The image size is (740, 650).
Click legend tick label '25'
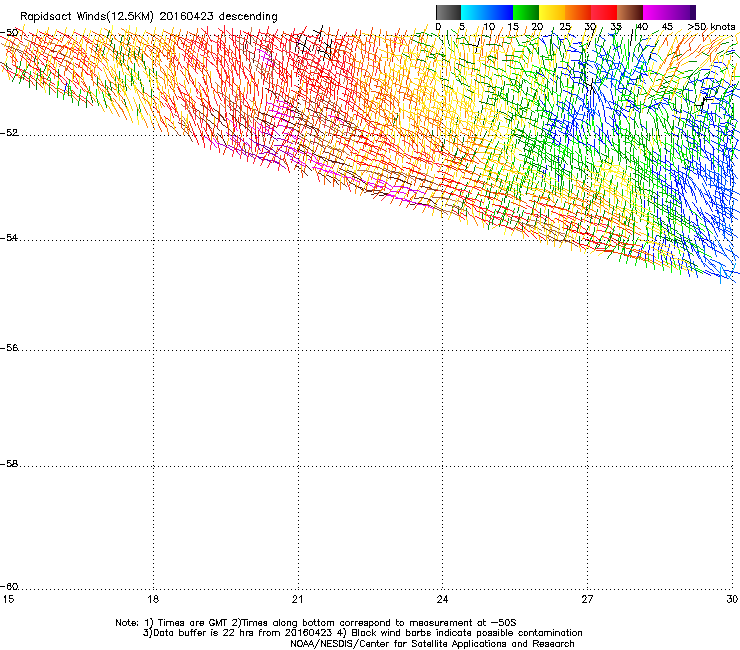coord(565,27)
